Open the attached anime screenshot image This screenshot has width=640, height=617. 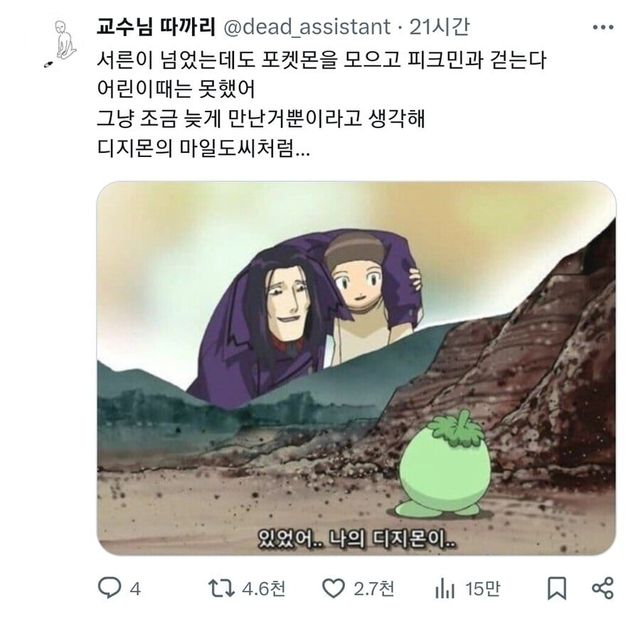(356, 368)
